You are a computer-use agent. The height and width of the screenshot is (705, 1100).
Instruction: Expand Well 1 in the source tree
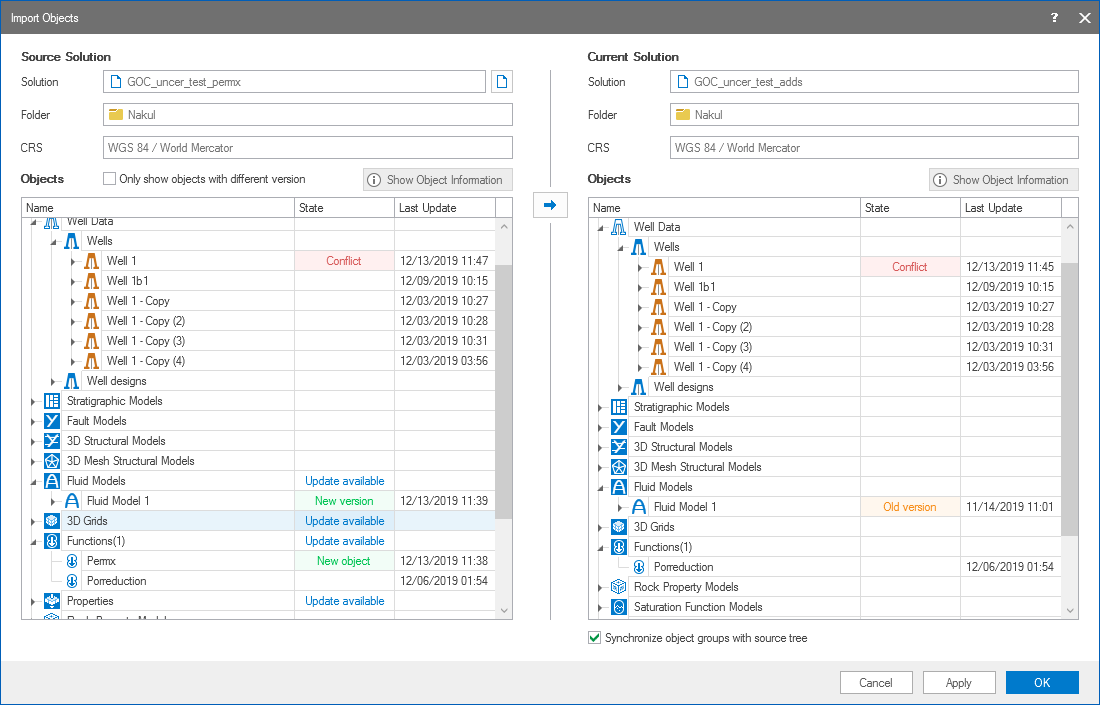pyautogui.click(x=73, y=261)
